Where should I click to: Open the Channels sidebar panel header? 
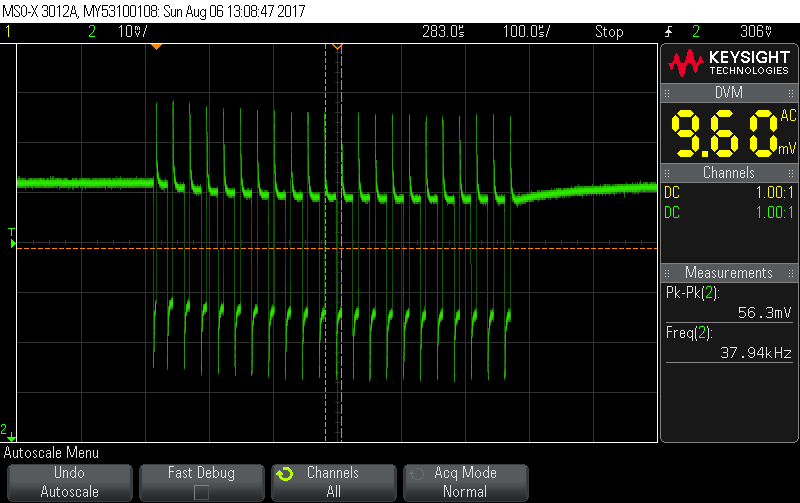point(728,173)
